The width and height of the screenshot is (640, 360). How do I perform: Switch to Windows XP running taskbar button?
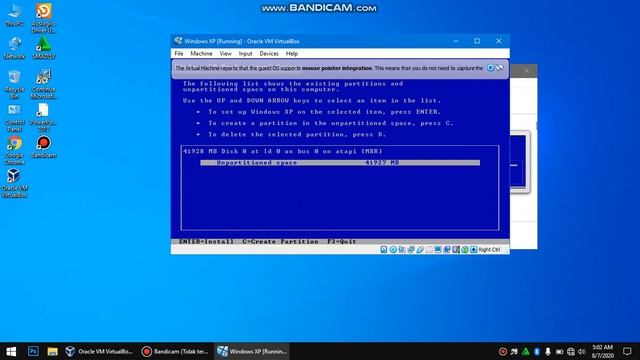[x=252, y=351]
